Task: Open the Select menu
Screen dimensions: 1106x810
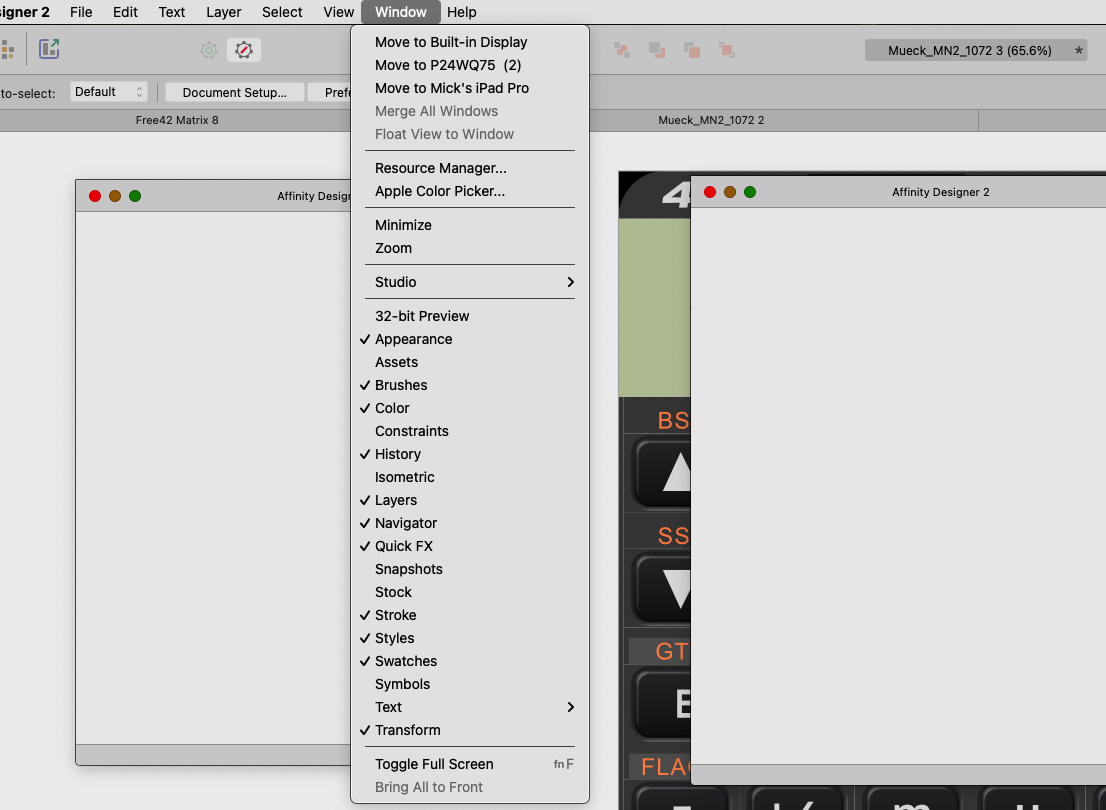Action: [x=282, y=12]
